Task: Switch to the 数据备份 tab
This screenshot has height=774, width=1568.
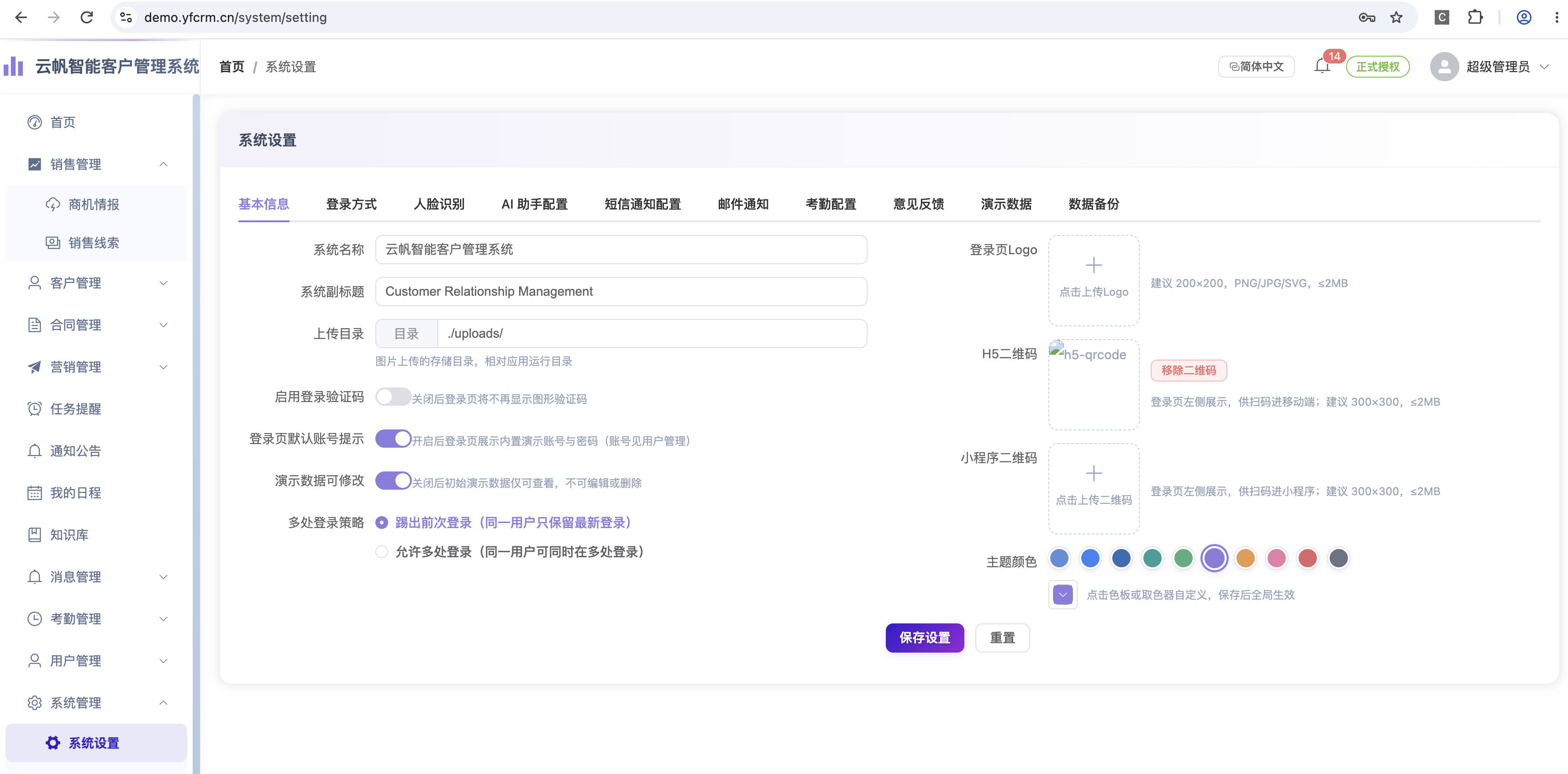Action: pos(1094,204)
